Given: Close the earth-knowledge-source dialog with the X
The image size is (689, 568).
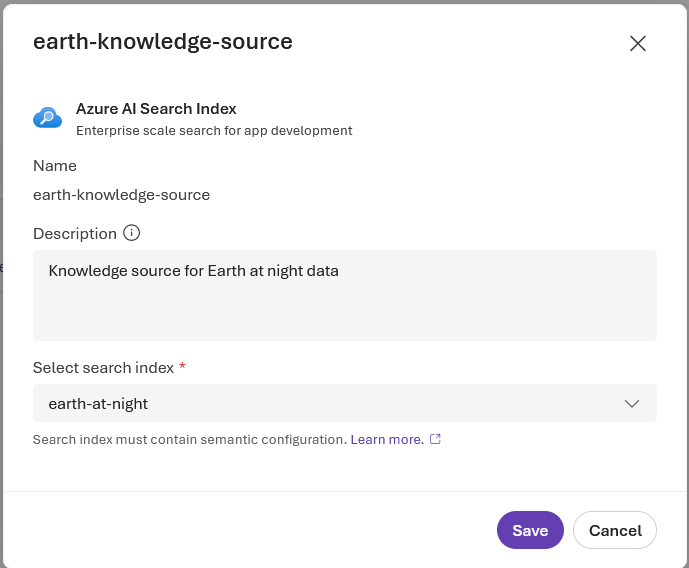Looking at the screenshot, I should click(x=637, y=43).
